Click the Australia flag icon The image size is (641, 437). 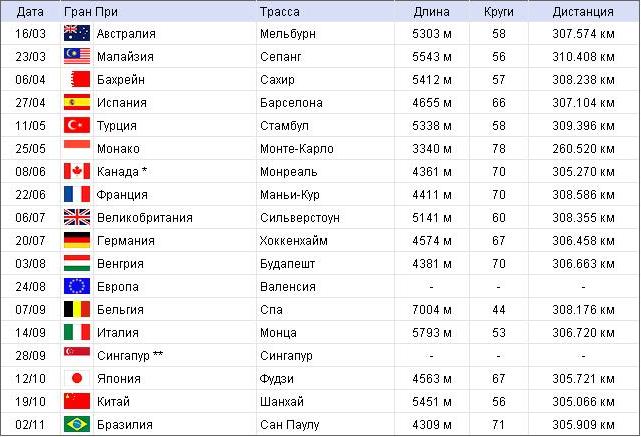tap(77, 33)
